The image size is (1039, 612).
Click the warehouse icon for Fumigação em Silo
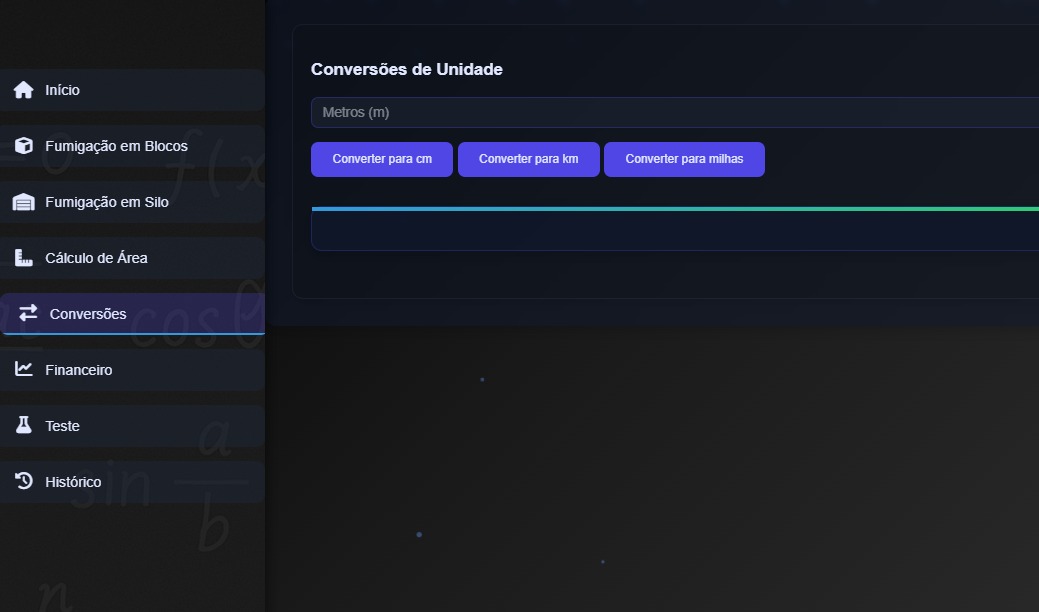[24, 202]
